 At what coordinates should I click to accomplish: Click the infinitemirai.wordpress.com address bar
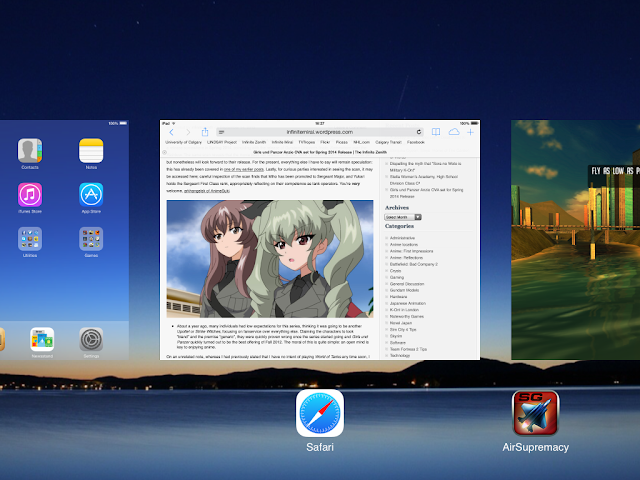[x=320, y=132]
